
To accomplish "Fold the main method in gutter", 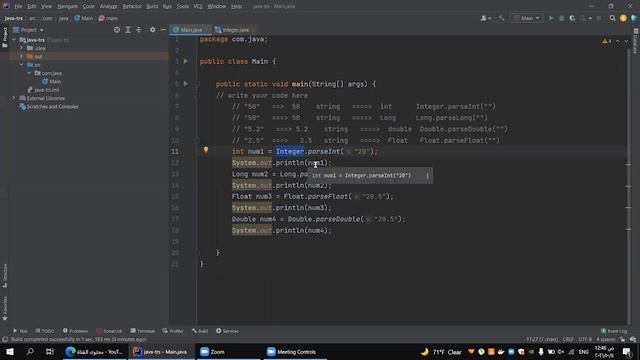I will tap(198, 84).
